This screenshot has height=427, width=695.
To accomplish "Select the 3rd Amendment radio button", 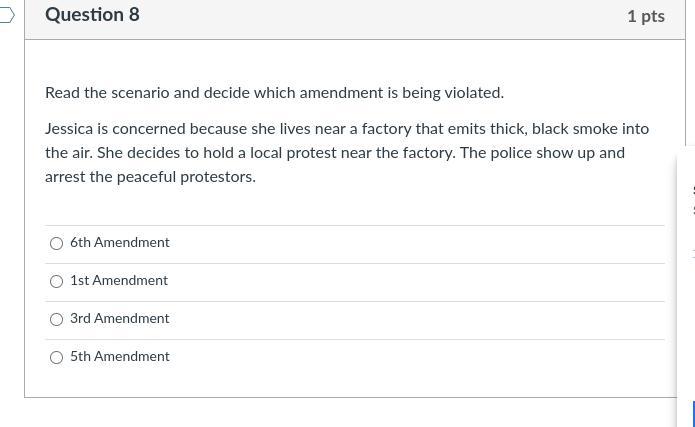I will [x=57, y=319].
